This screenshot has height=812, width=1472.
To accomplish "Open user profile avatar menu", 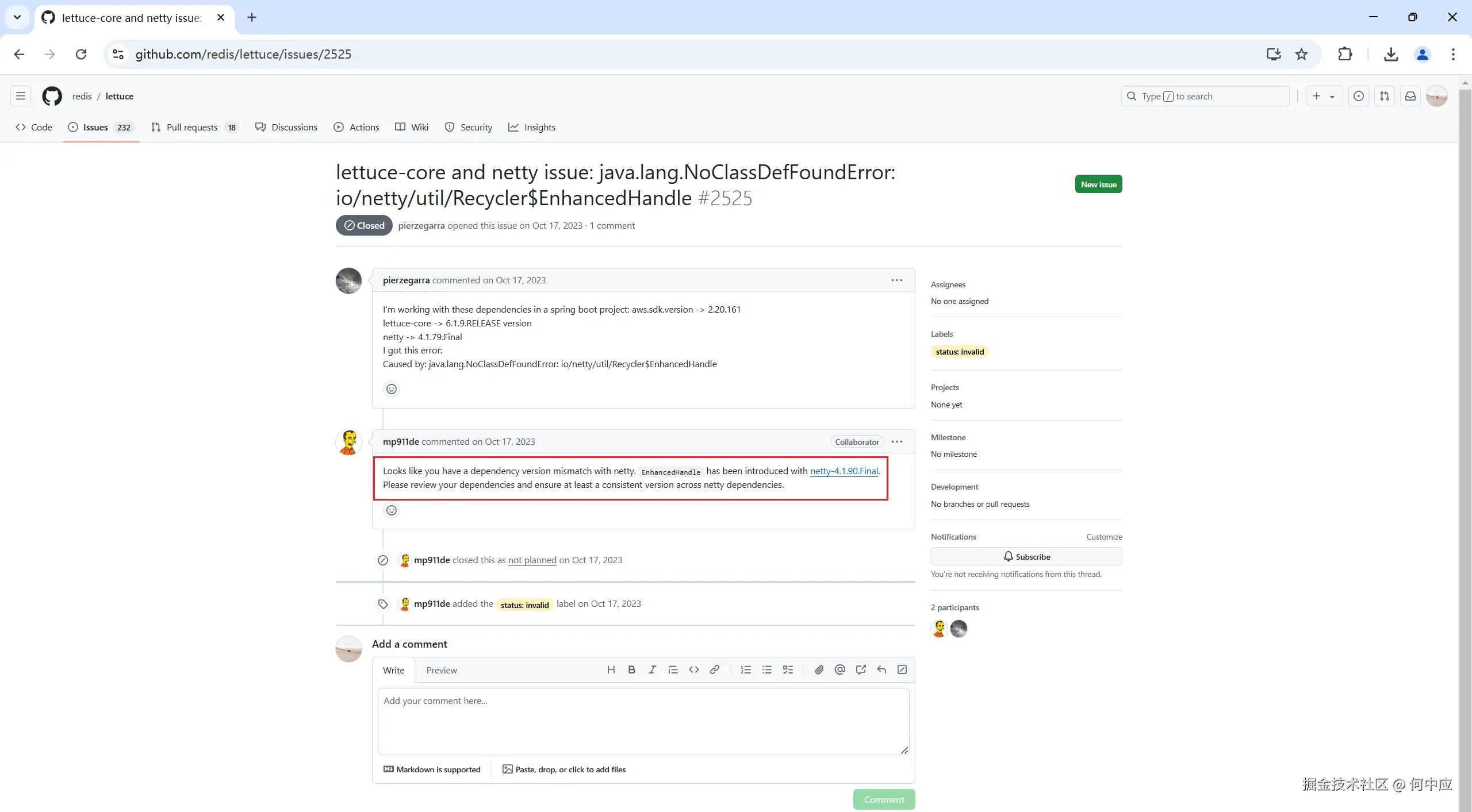I will point(1437,96).
